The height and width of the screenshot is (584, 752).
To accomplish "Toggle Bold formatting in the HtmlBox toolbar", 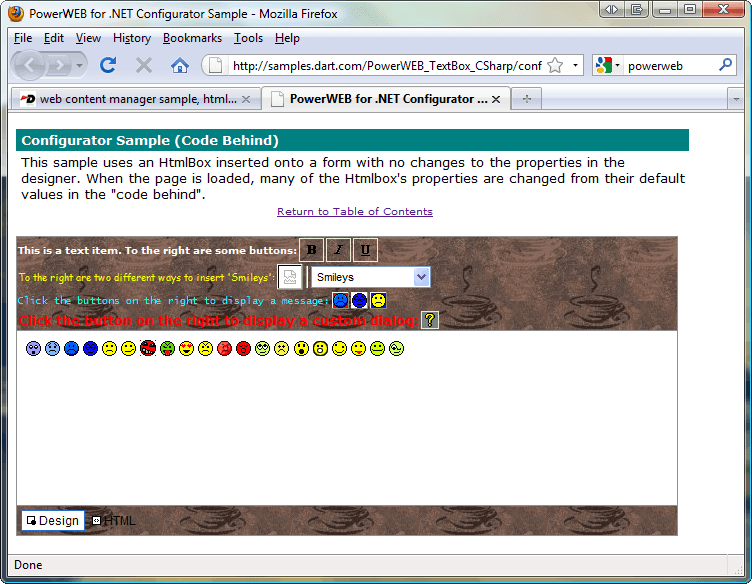I will (x=312, y=250).
